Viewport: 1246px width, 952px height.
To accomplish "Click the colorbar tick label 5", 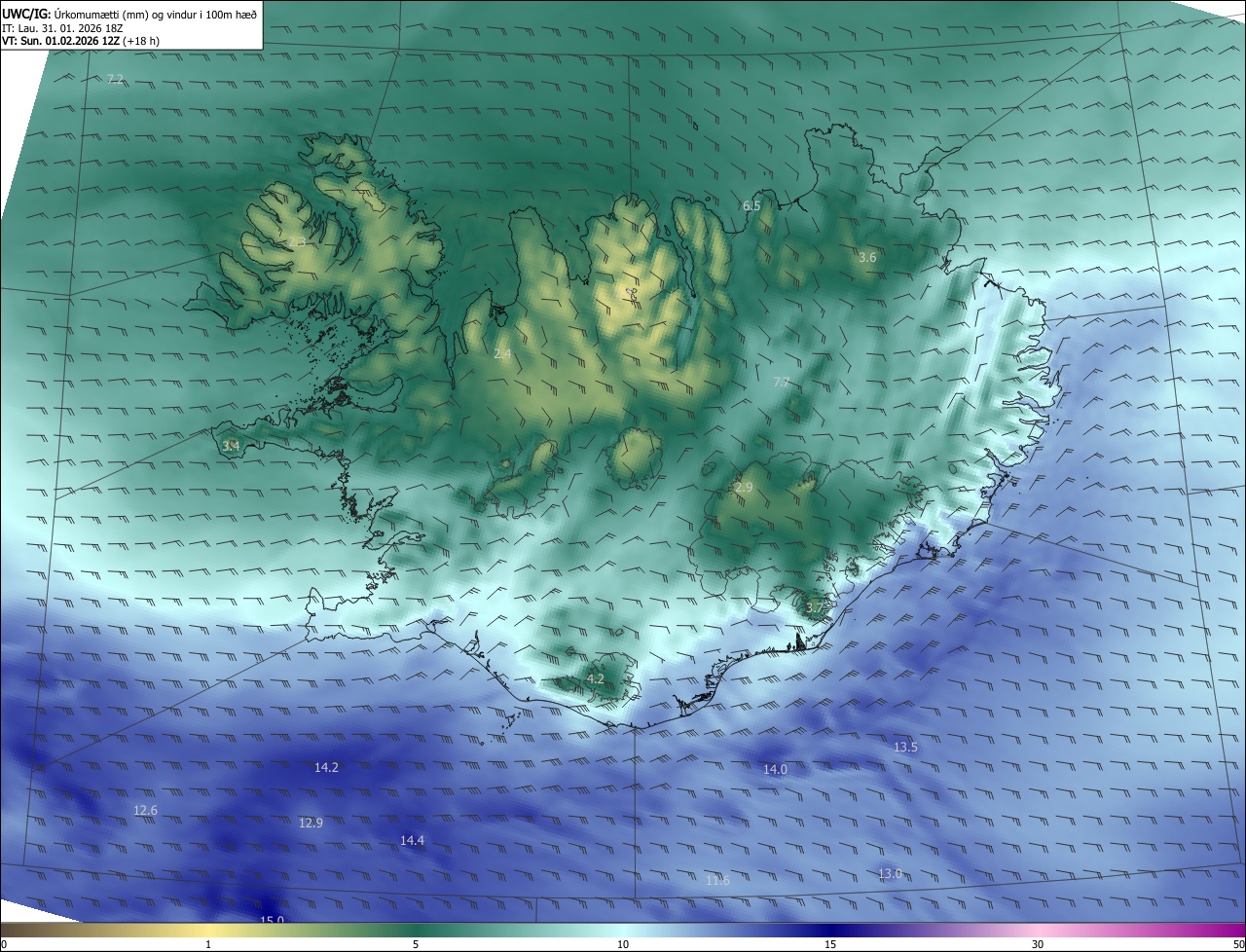I will point(416,944).
